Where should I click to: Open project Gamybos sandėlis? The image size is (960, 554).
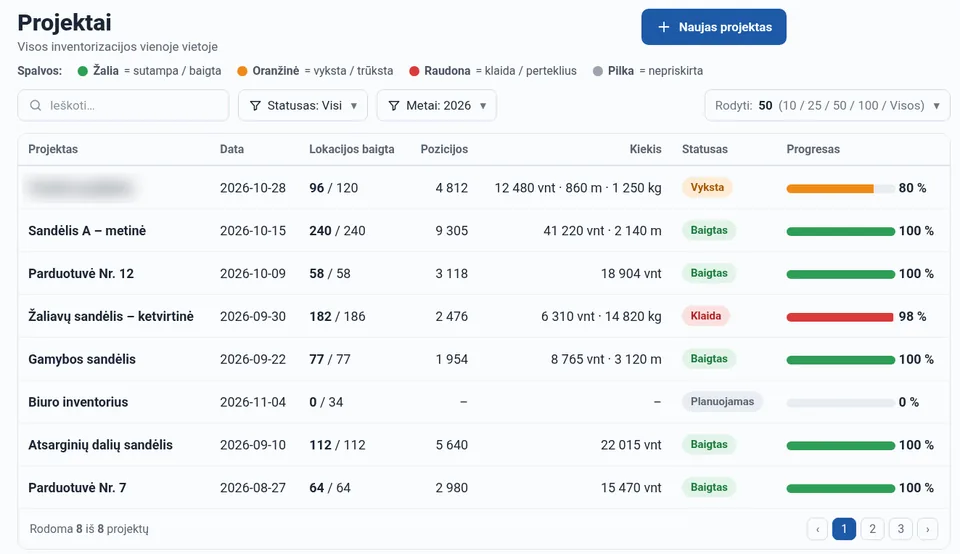coord(82,359)
